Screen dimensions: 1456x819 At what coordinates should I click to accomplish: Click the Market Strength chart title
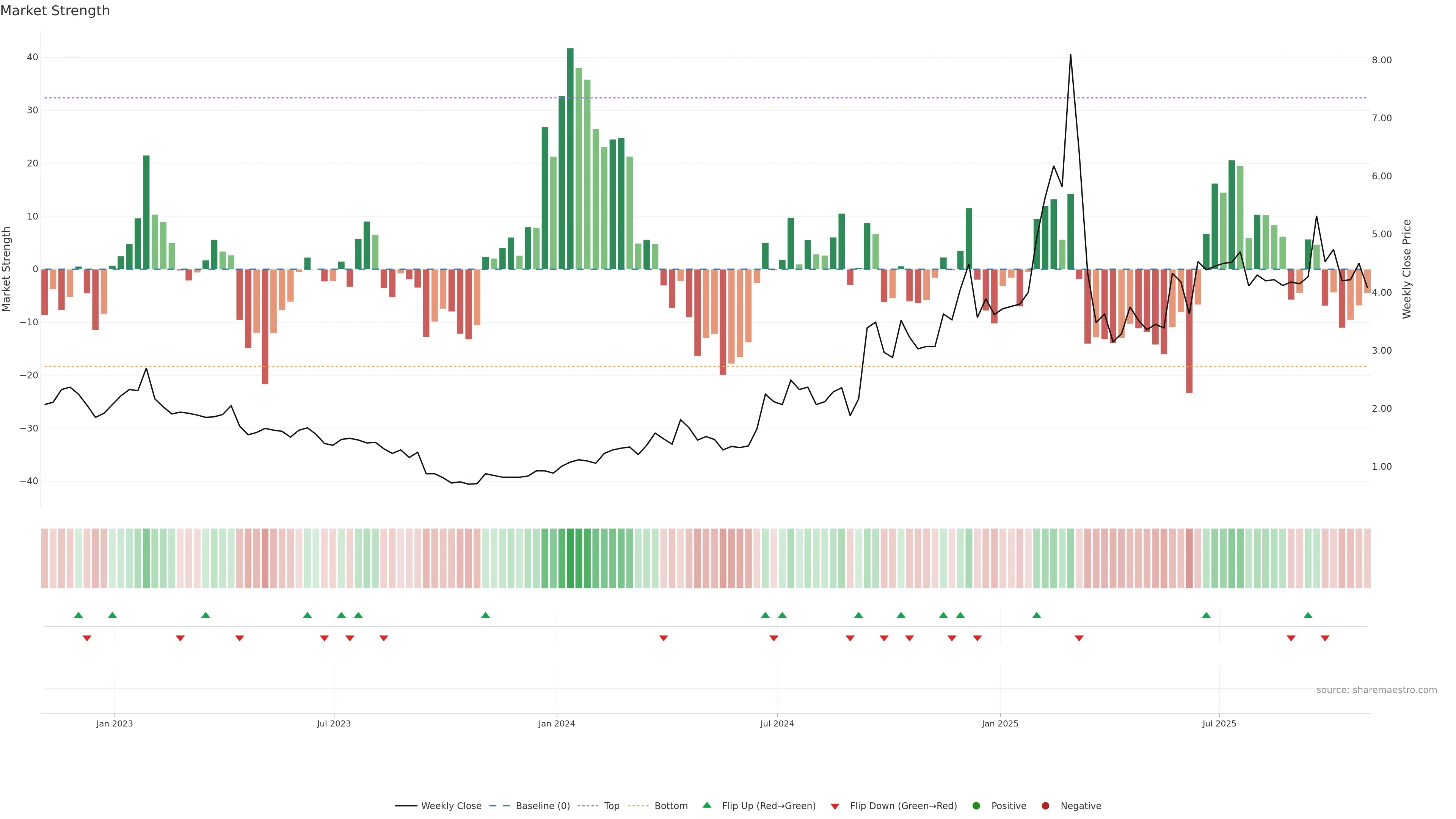55,11
